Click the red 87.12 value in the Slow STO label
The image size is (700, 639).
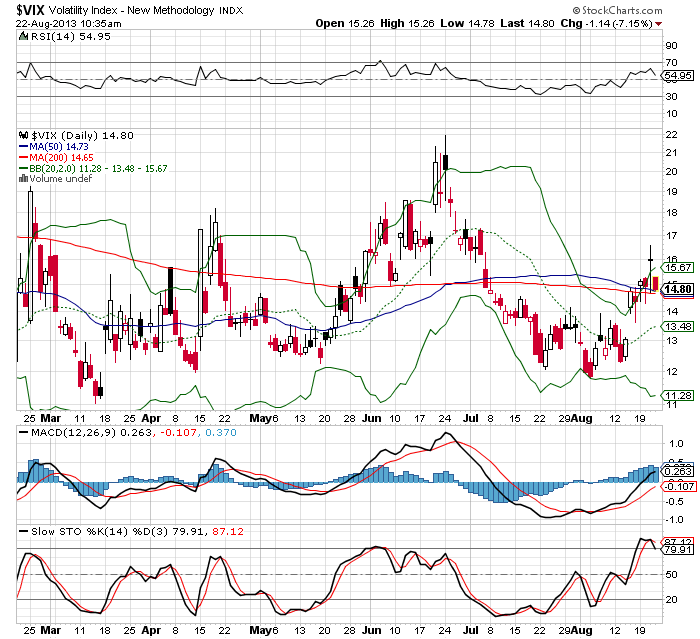228,531
